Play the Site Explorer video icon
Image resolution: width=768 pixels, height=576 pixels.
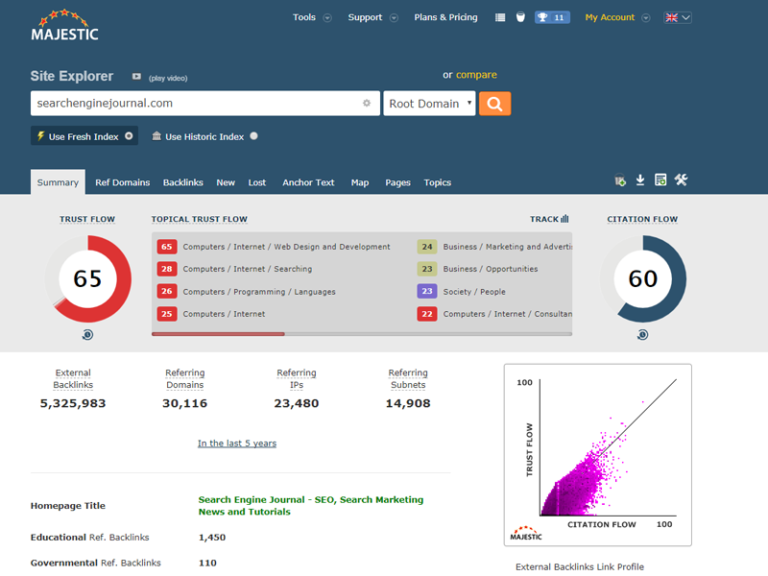(x=137, y=76)
